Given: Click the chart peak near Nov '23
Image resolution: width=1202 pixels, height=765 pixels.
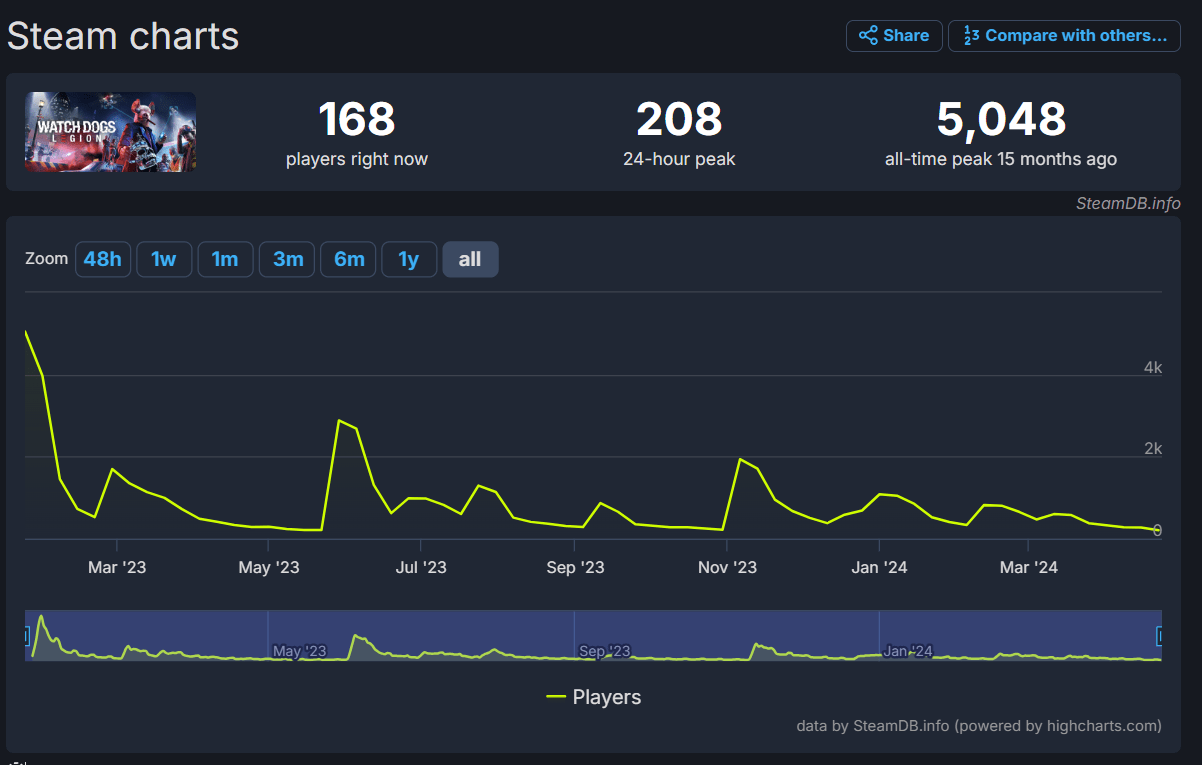Looking at the screenshot, I should pyautogui.click(x=740, y=459).
